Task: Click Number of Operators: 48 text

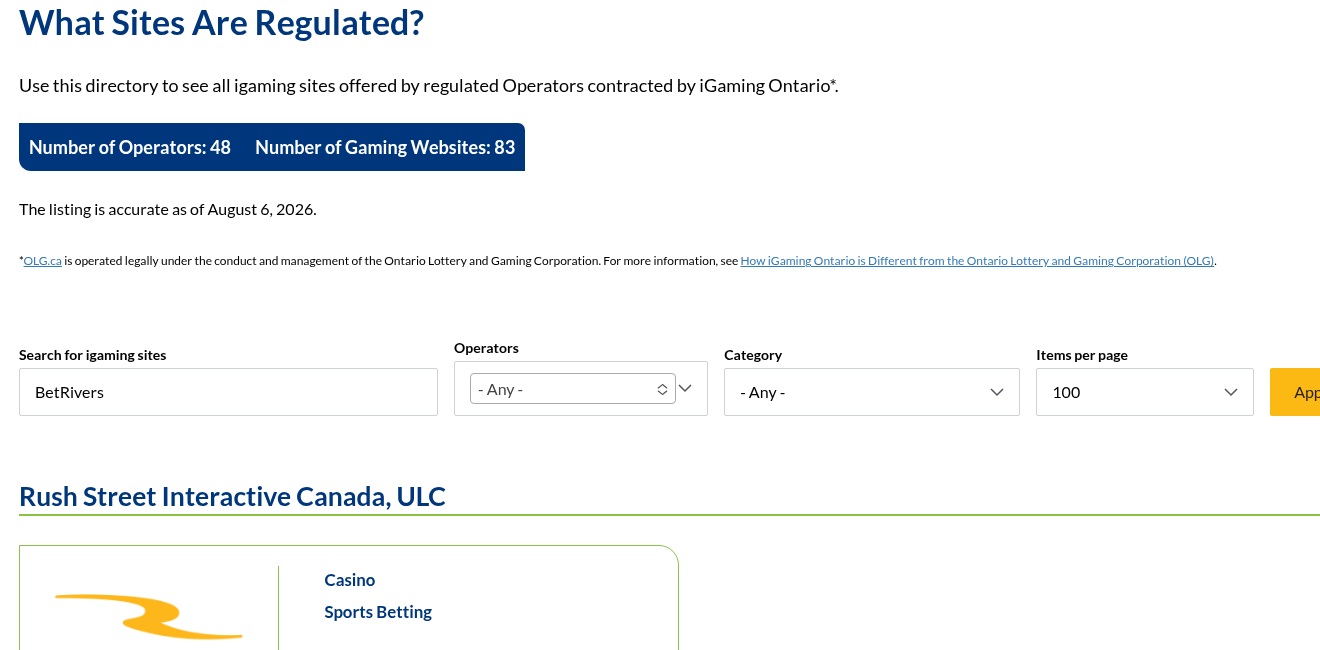Action: point(130,147)
